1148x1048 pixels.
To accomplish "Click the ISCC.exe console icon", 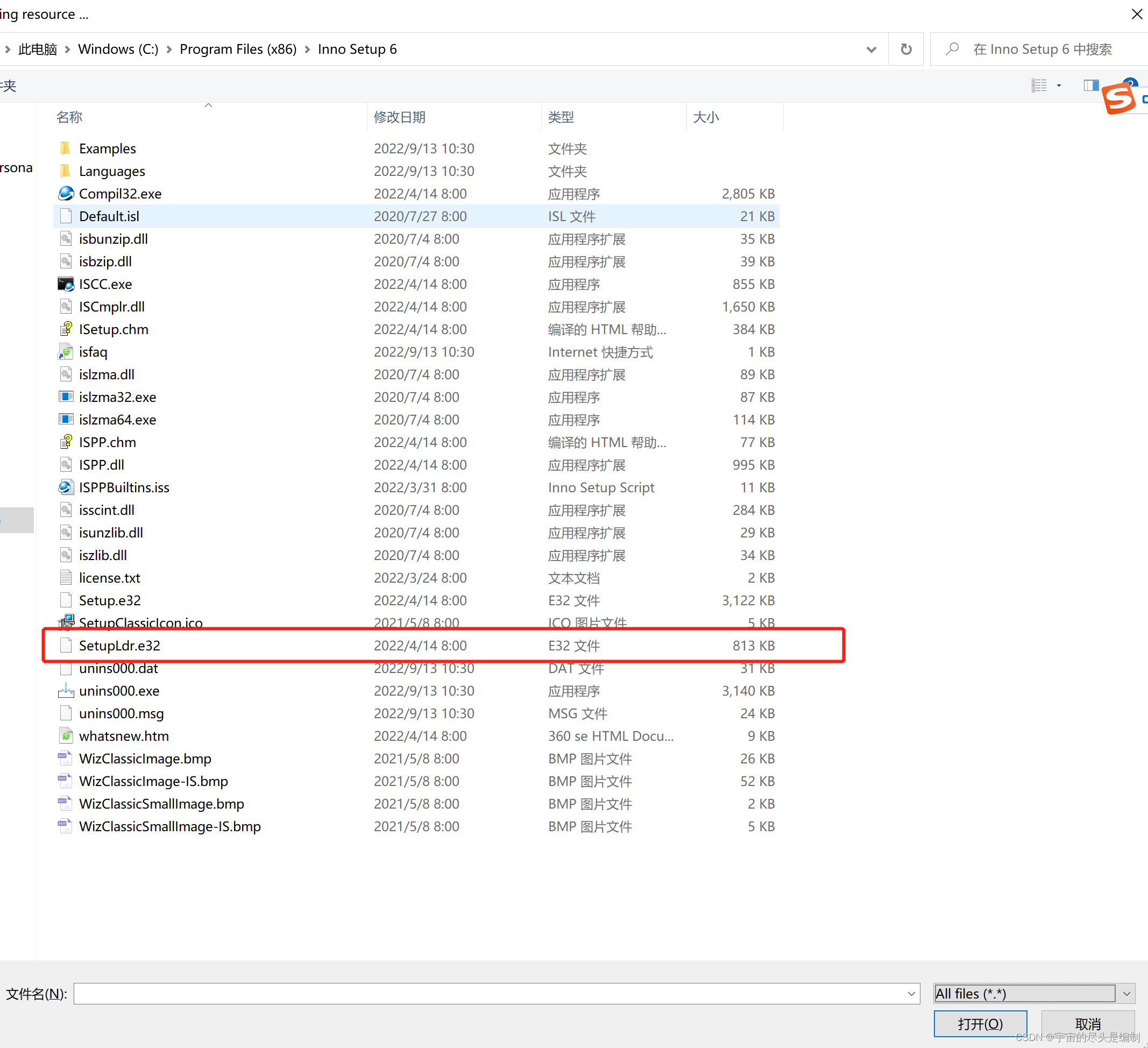I will pyautogui.click(x=66, y=284).
